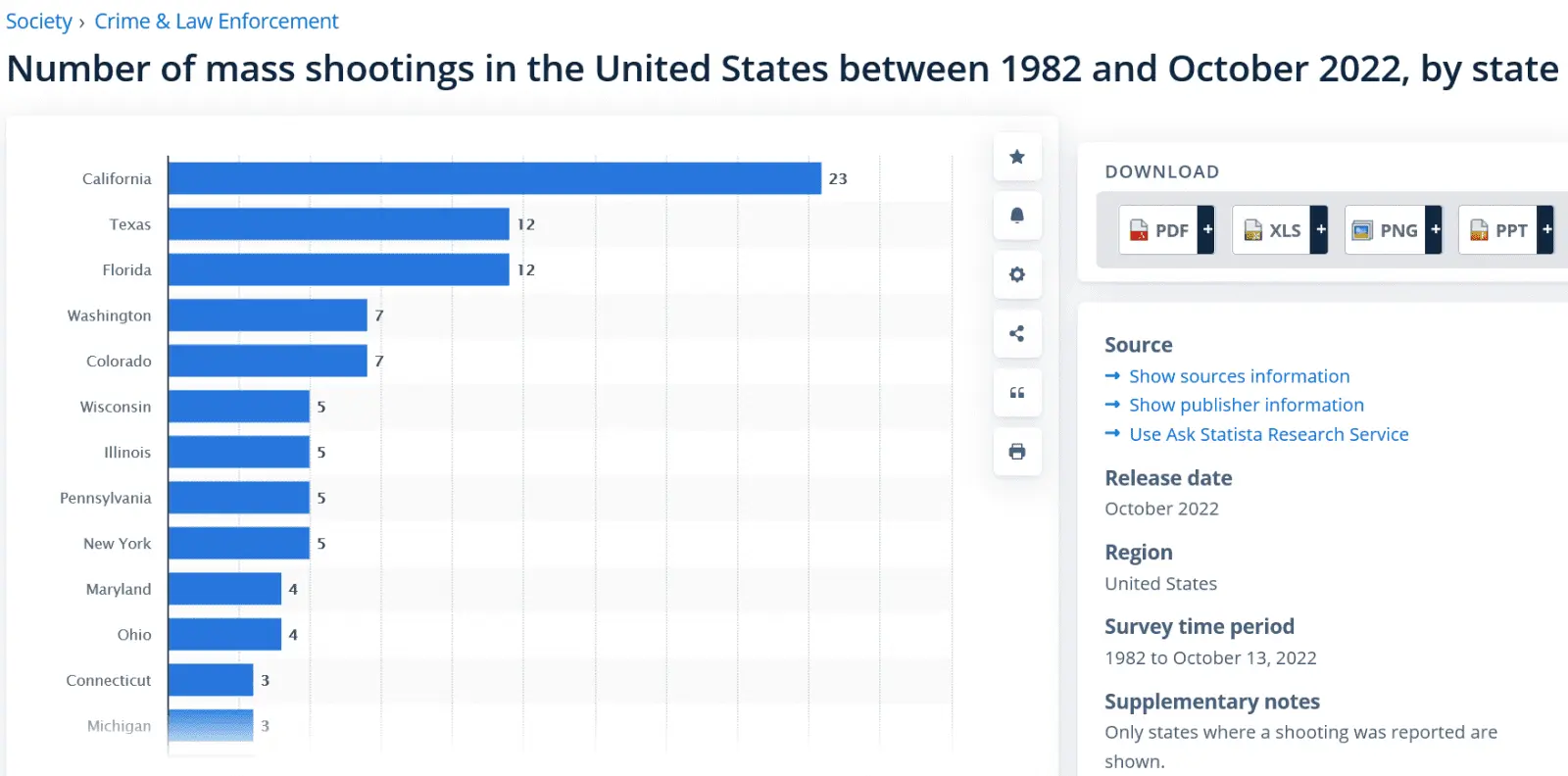Open Use Ask Statista Research Service
Image resolution: width=1568 pixels, height=776 pixels.
1268,434
